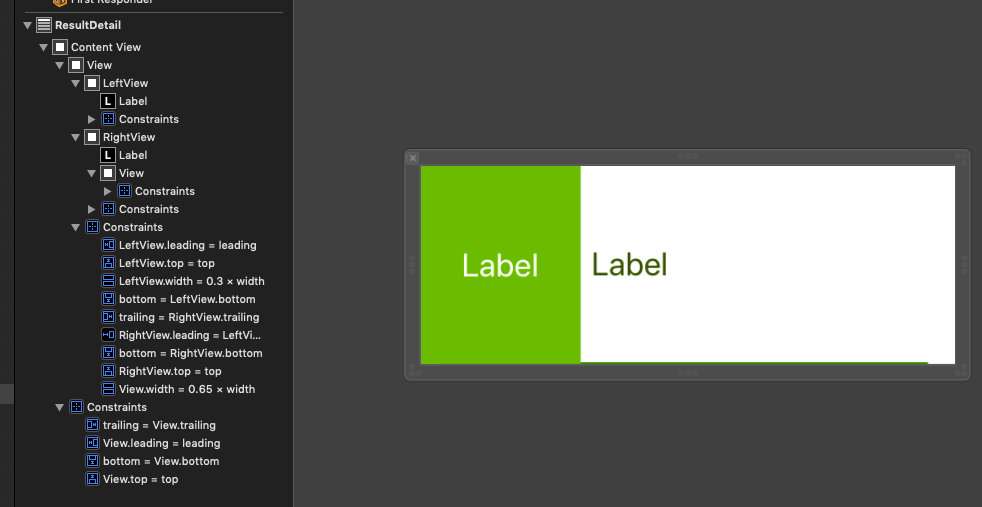This screenshot has width=982, height=507.
Task: Select the Label row under LeftView
Action: (133, 101)
